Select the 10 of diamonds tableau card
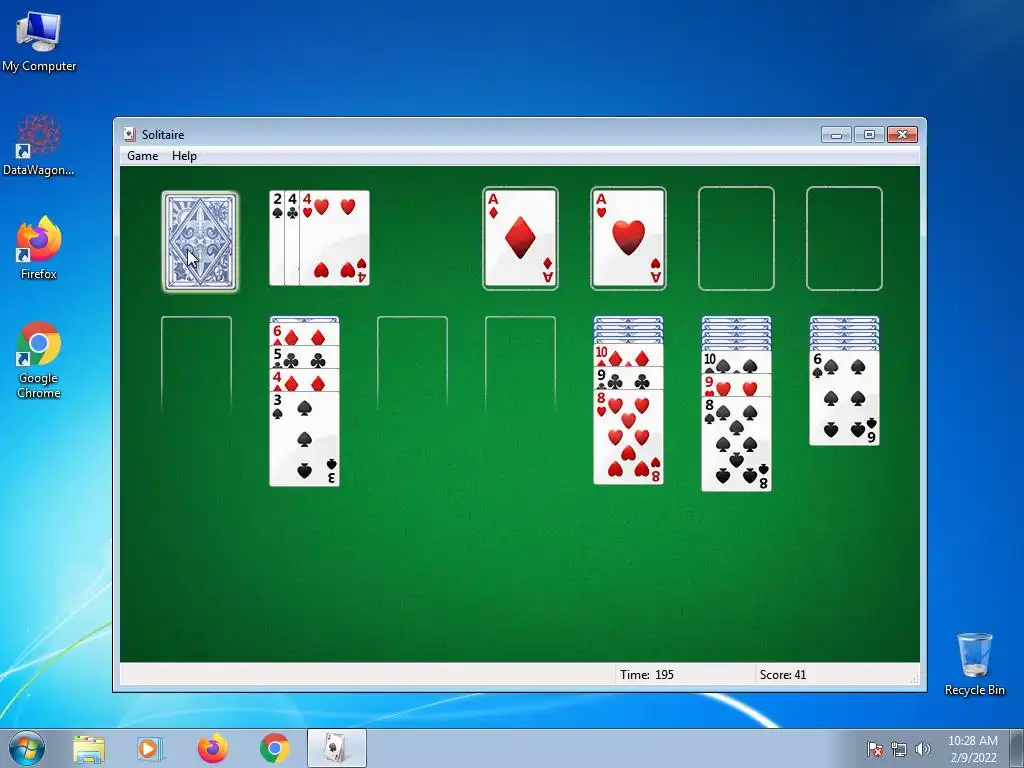Image resolution: width=1024 pixels, height=768 pixels. pos(628,355)
